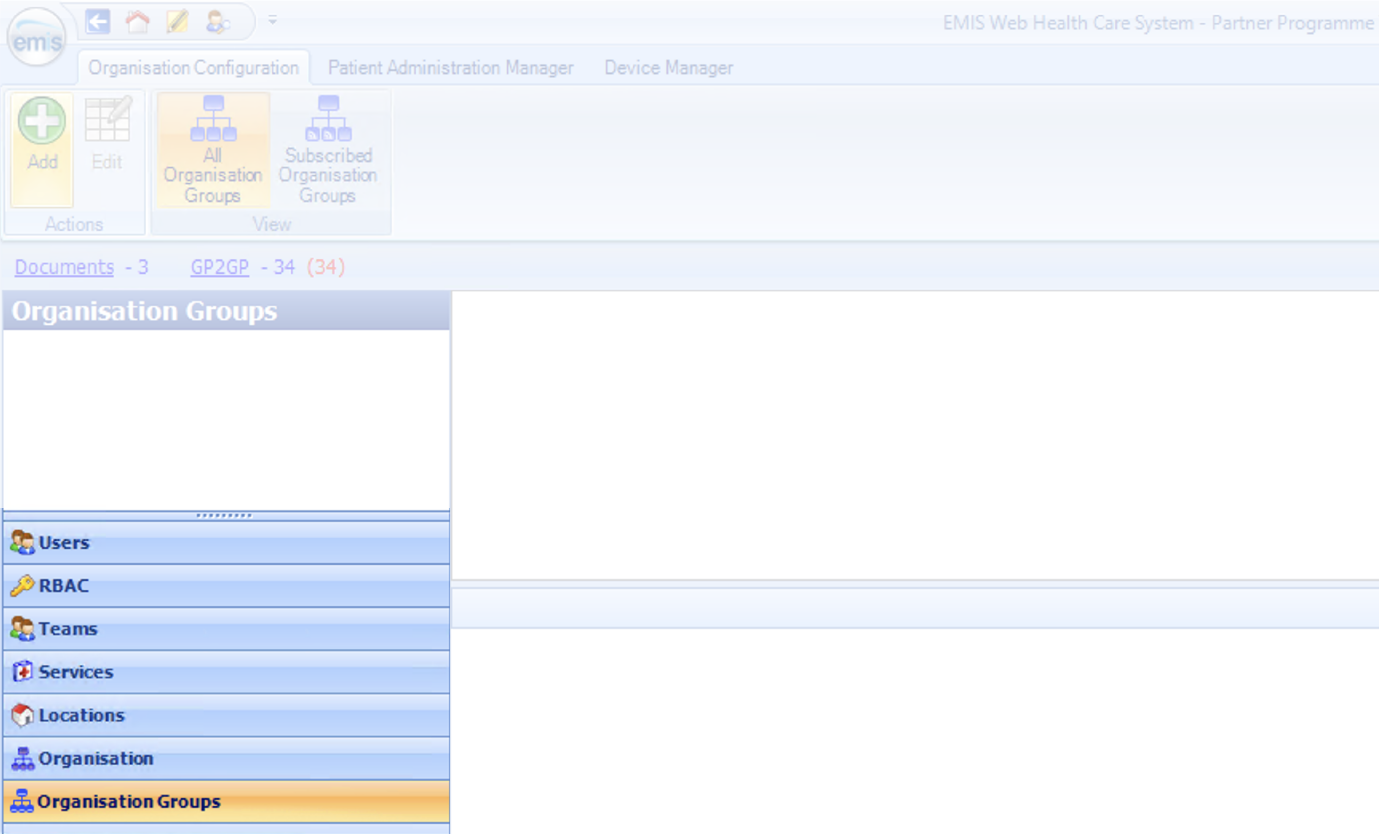Open the Documents link
Viewport: 1379px width, 834px height.
pos(64,267)
